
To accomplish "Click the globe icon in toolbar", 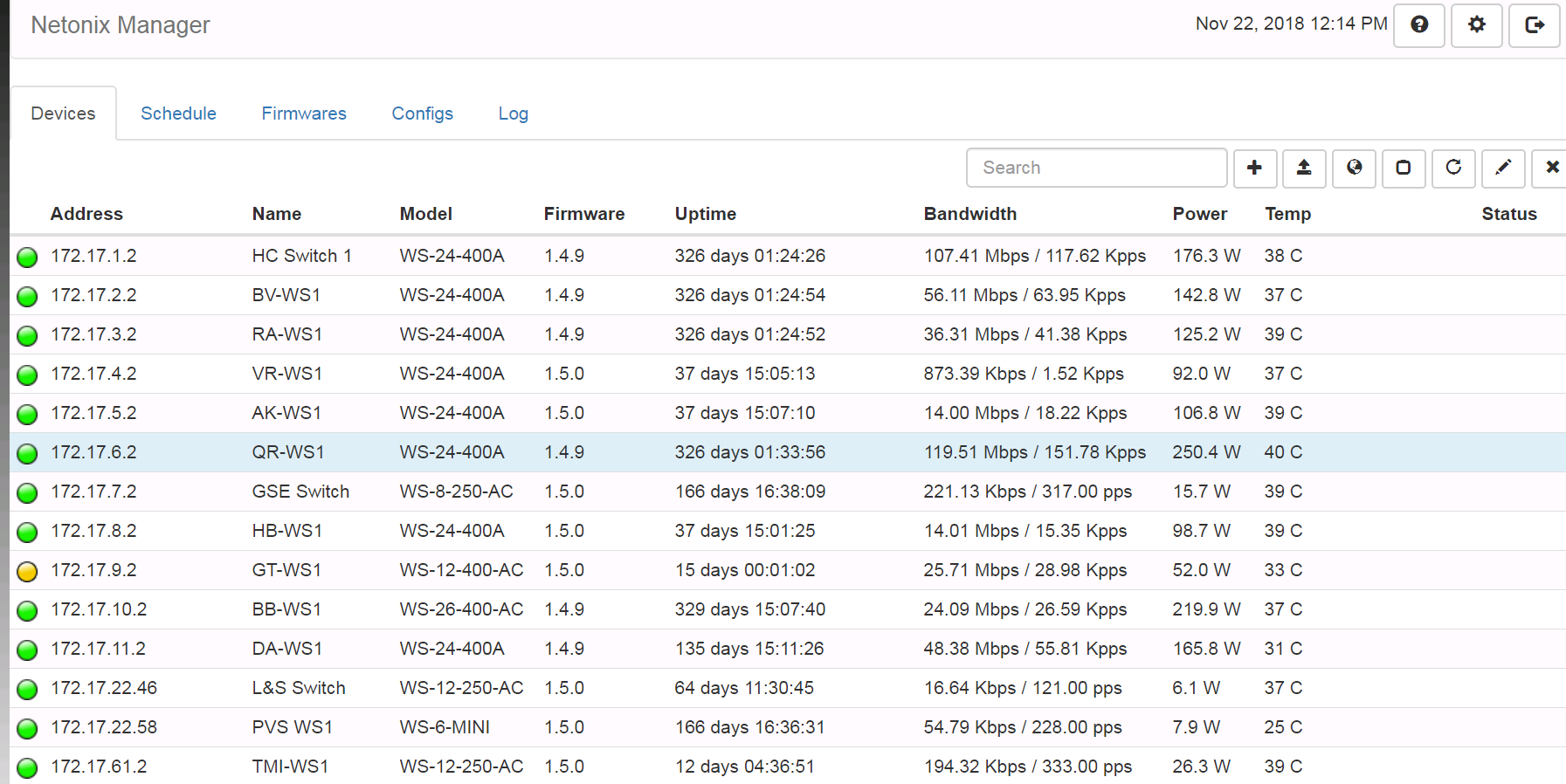I will pos(1354,168).
